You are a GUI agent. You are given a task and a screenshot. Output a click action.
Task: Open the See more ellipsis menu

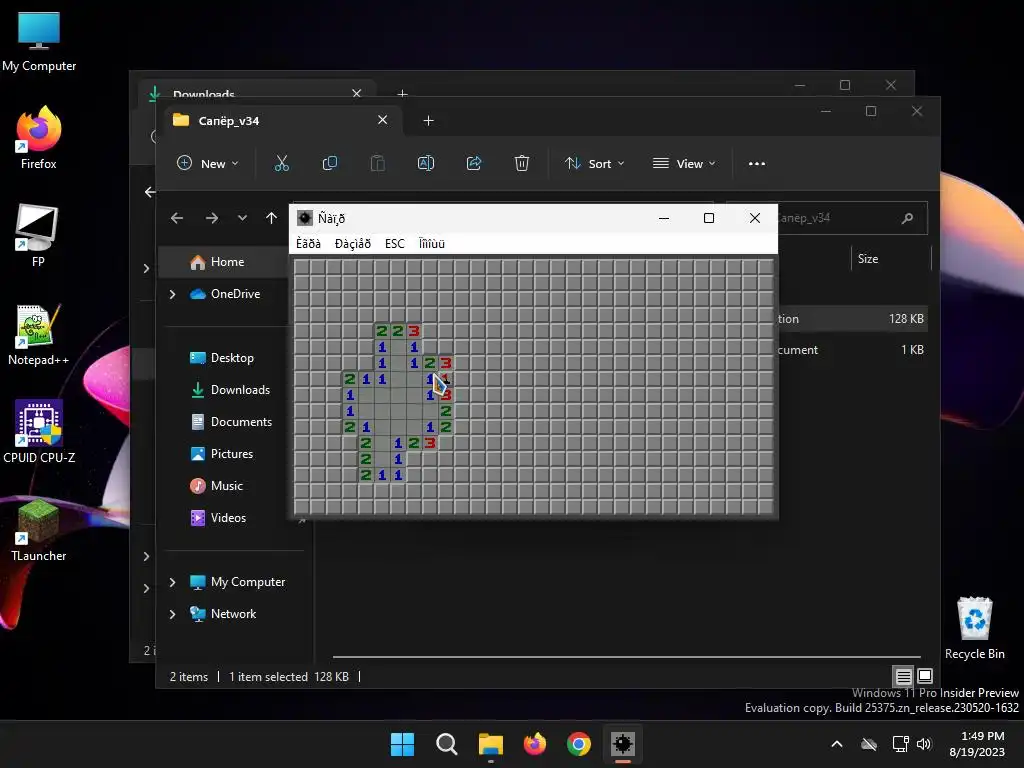coord(757,163)
